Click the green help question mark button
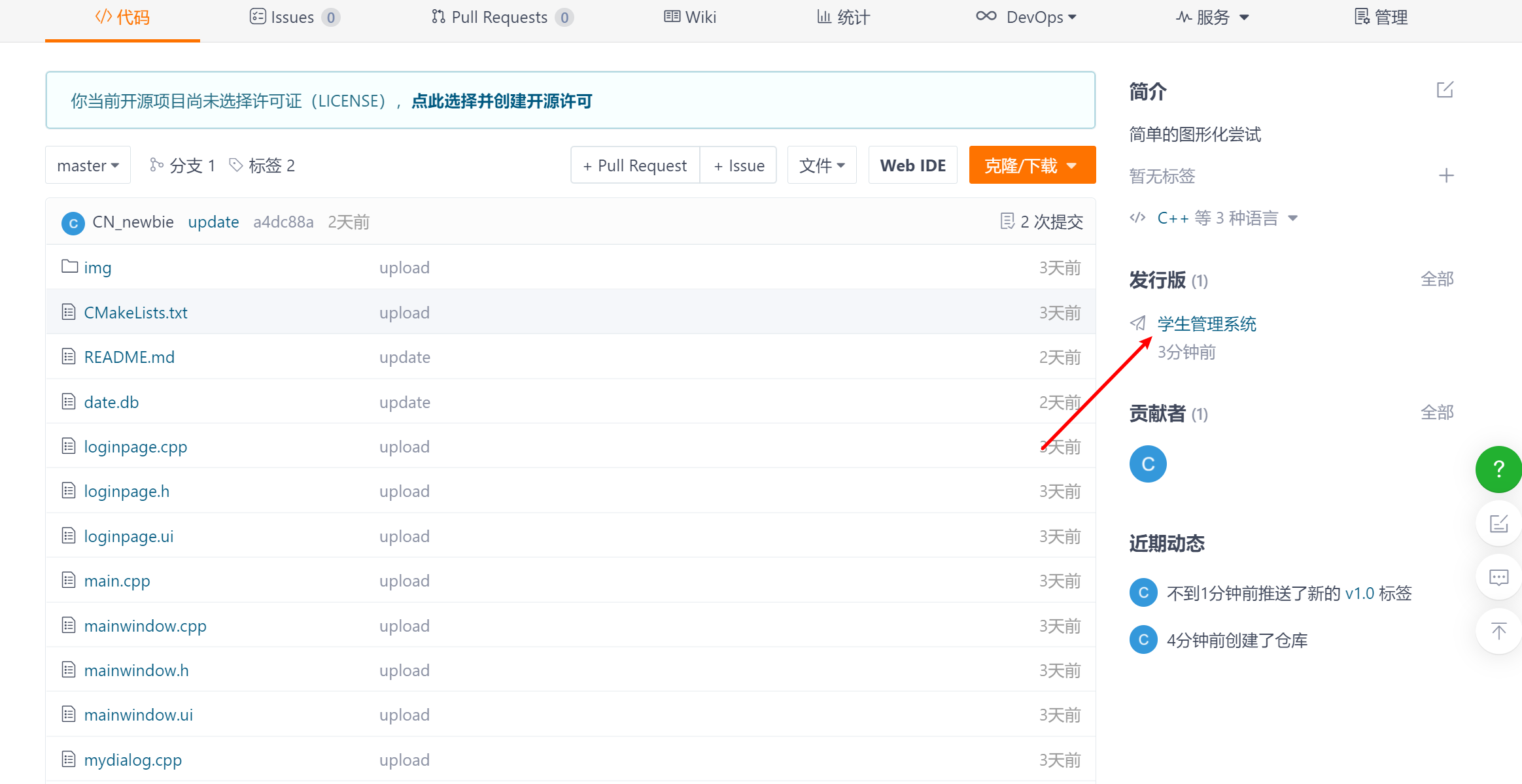This screenshot has height=784, width=1522. tap(1498, 469)
